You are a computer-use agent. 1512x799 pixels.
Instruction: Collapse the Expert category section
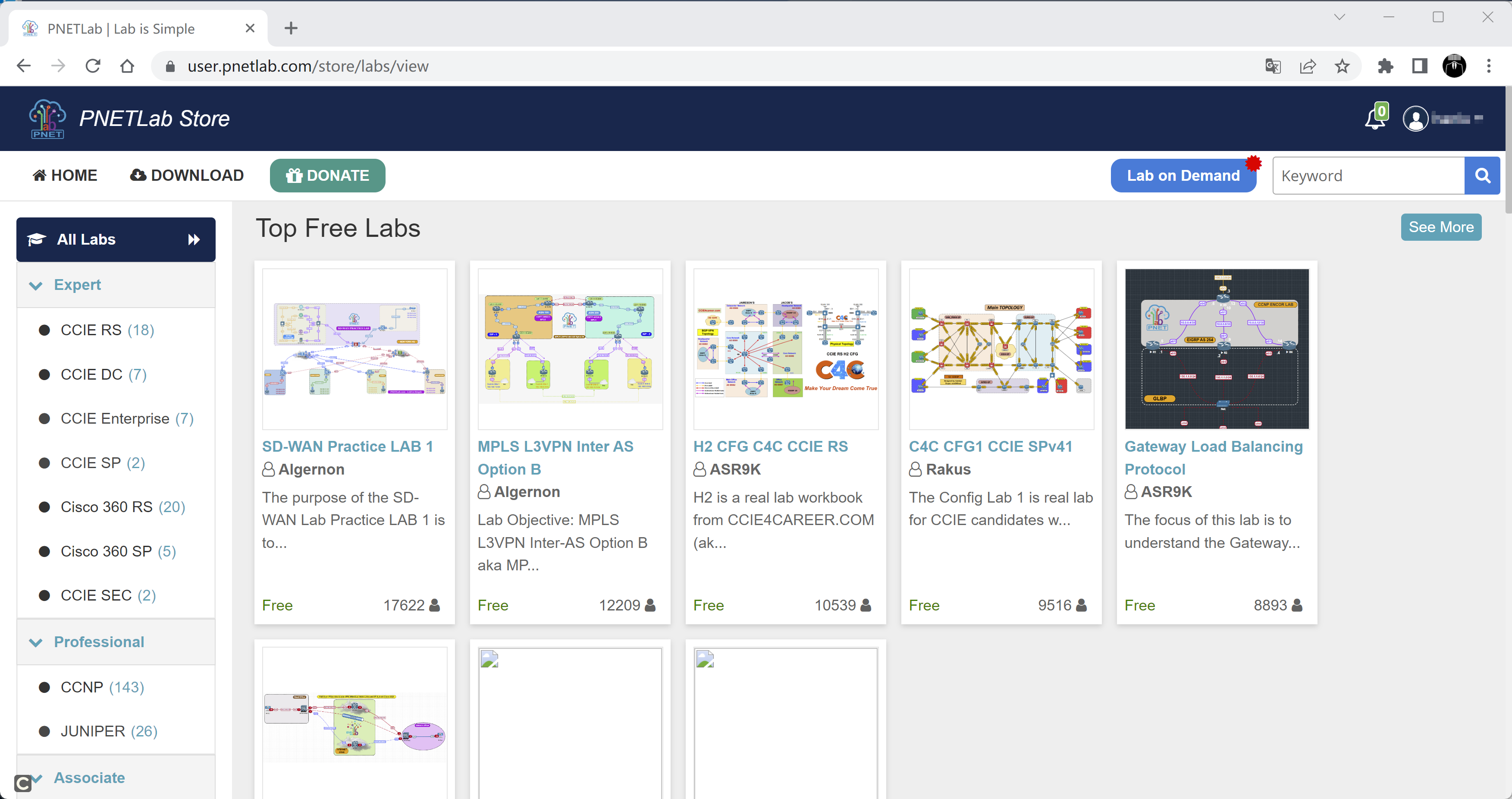116,285
